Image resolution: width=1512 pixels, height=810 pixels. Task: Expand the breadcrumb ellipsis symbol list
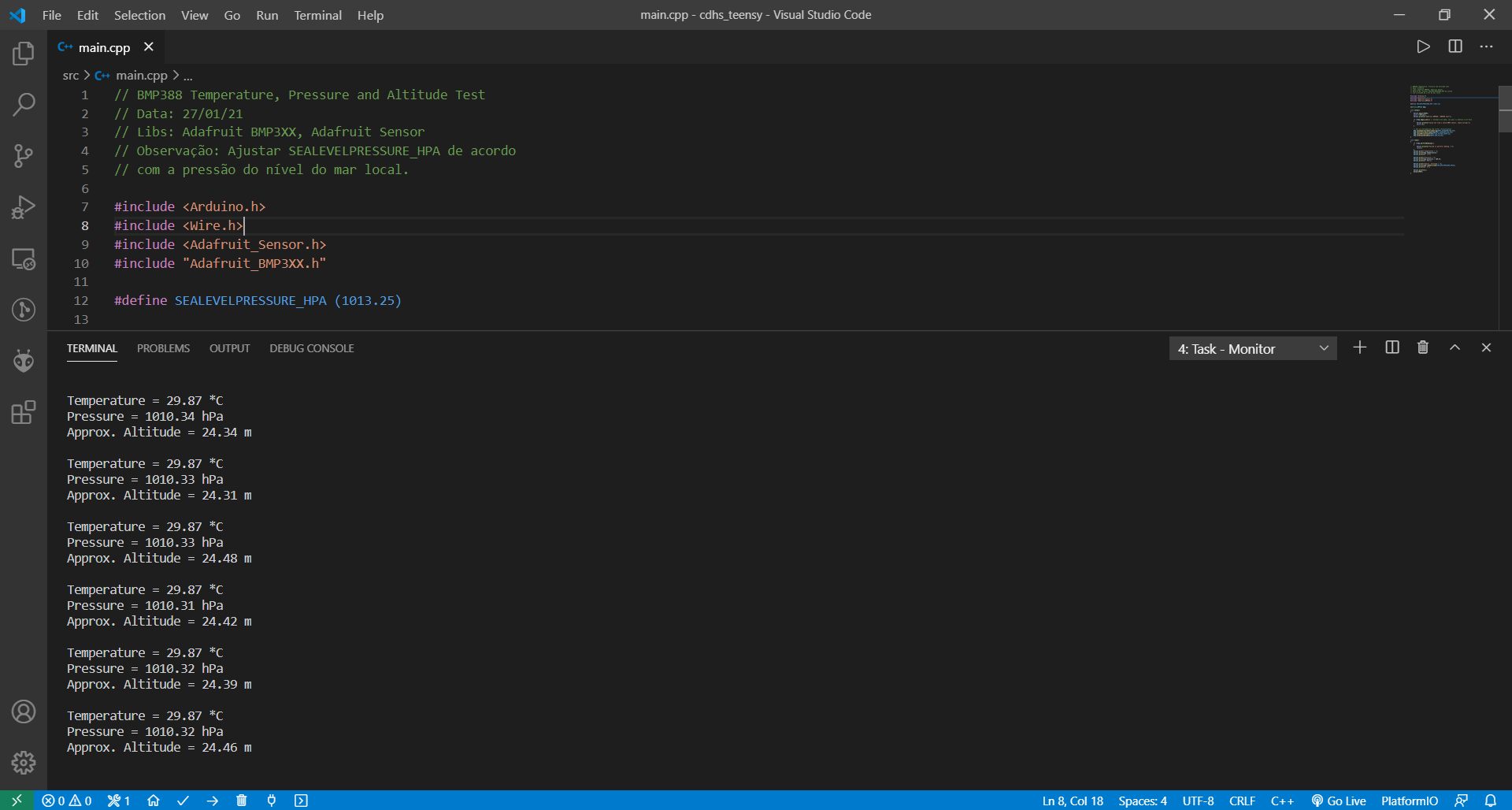click(x=188, y=76)
